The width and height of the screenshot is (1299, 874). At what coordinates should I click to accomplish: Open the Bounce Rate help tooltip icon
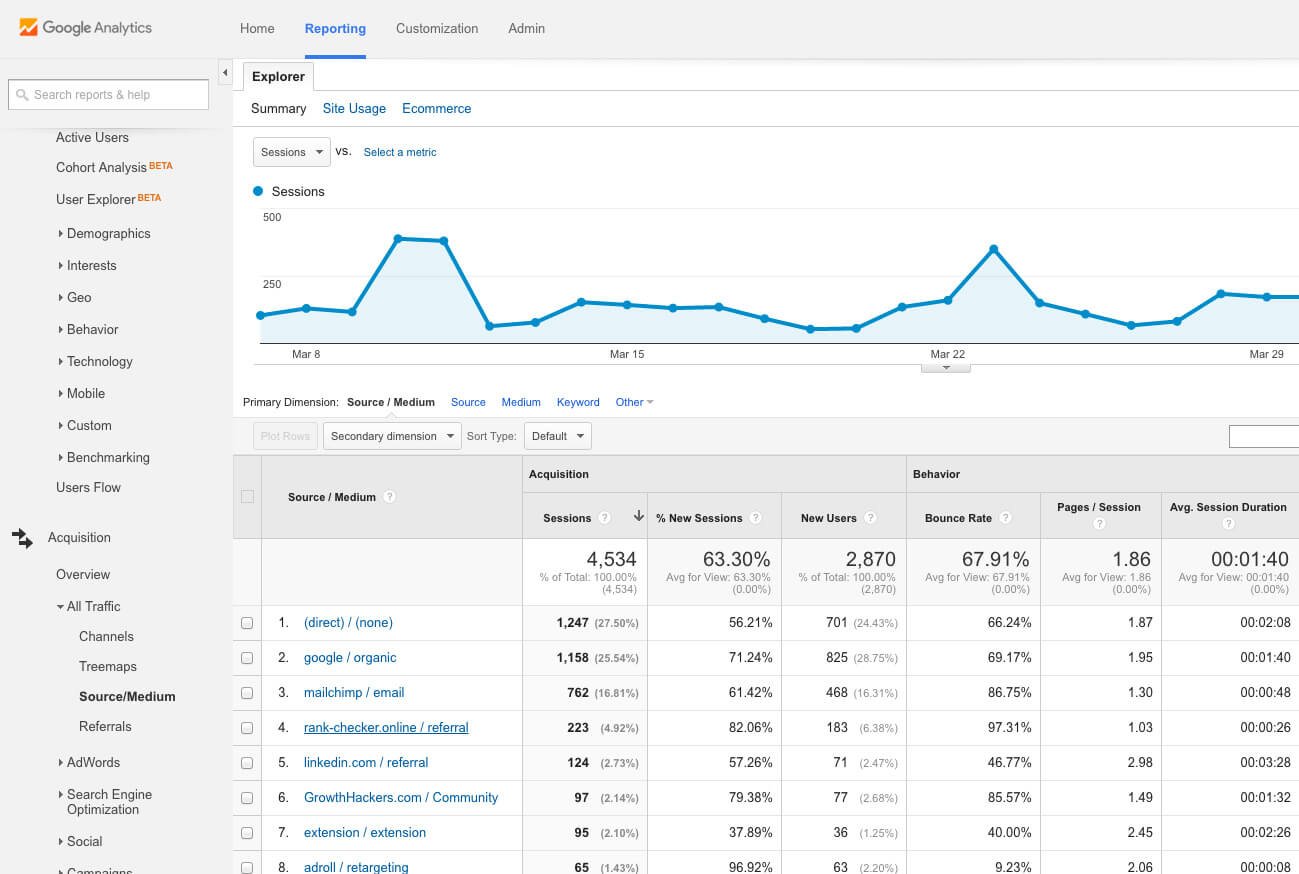(1005, 518)
